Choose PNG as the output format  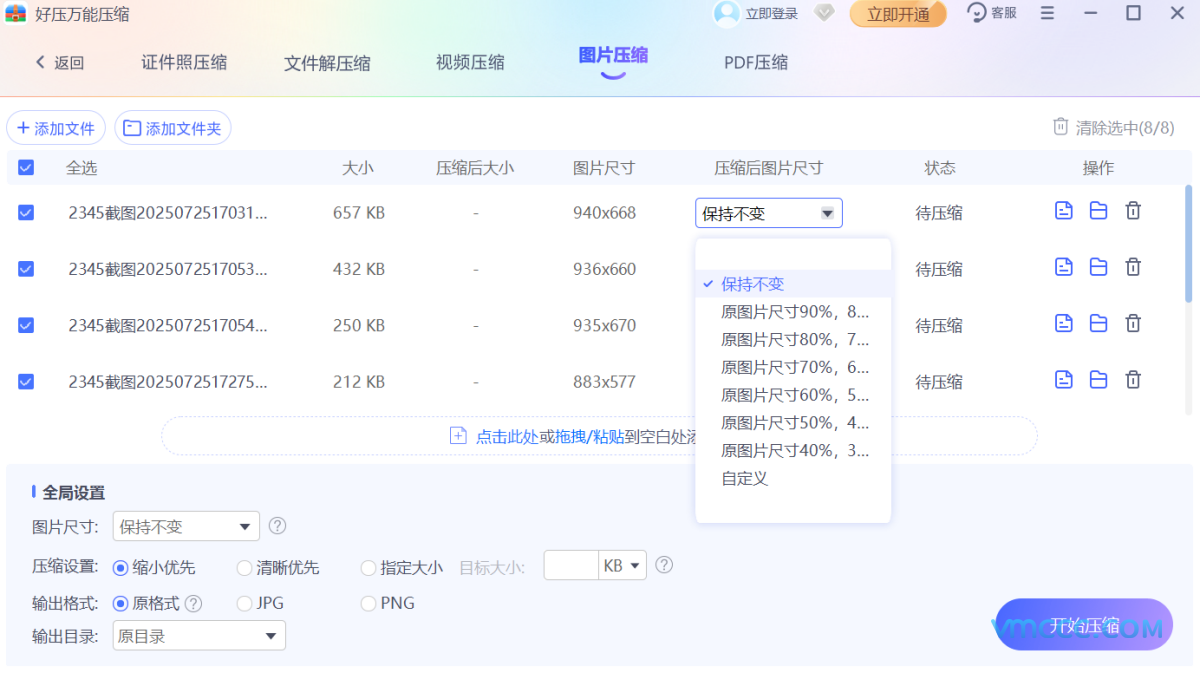368,603
